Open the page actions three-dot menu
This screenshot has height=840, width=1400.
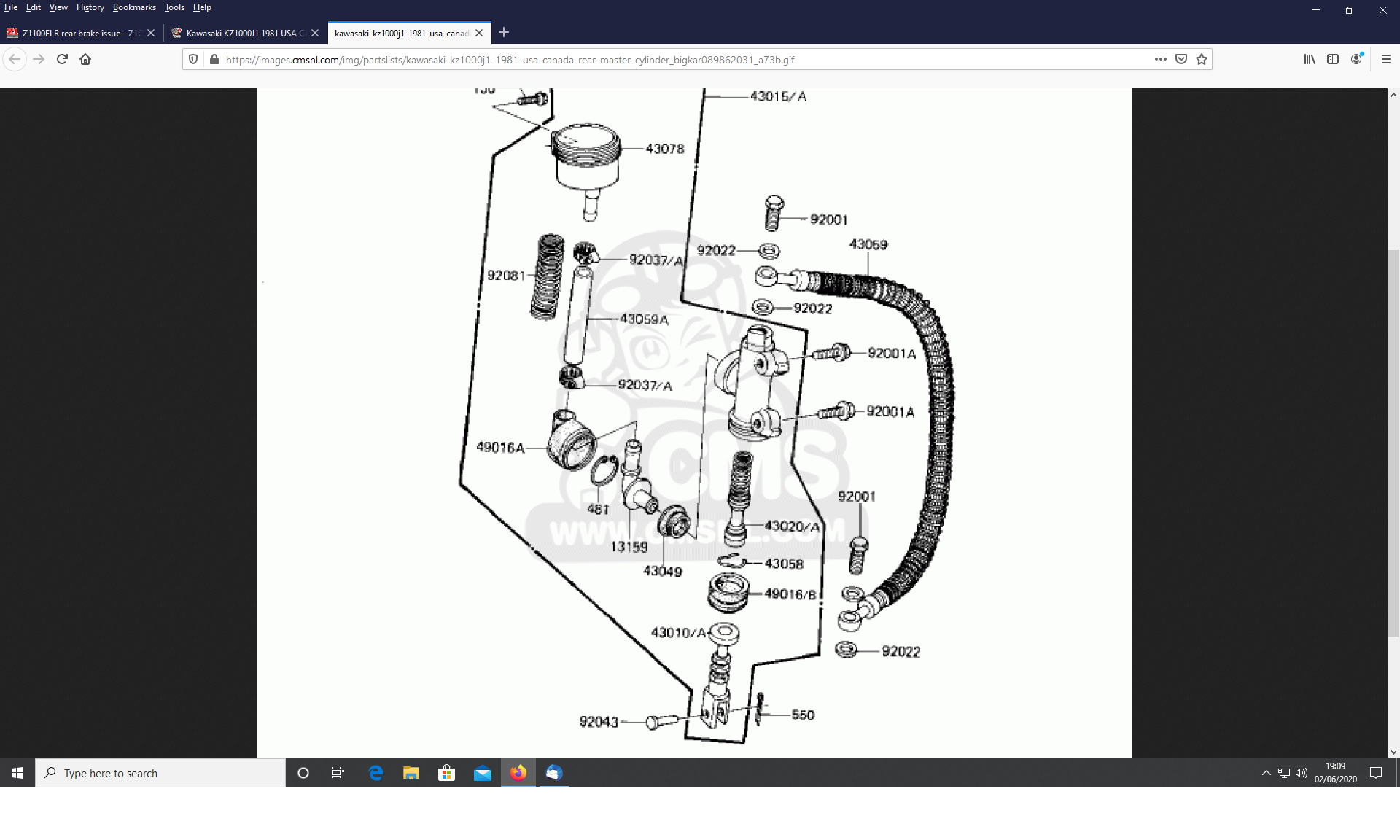tap(1160, 59)
